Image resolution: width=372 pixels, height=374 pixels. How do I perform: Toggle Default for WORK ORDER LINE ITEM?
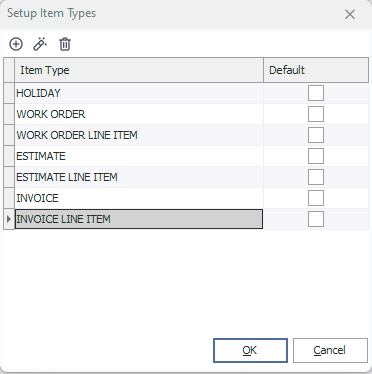(316, 135)
